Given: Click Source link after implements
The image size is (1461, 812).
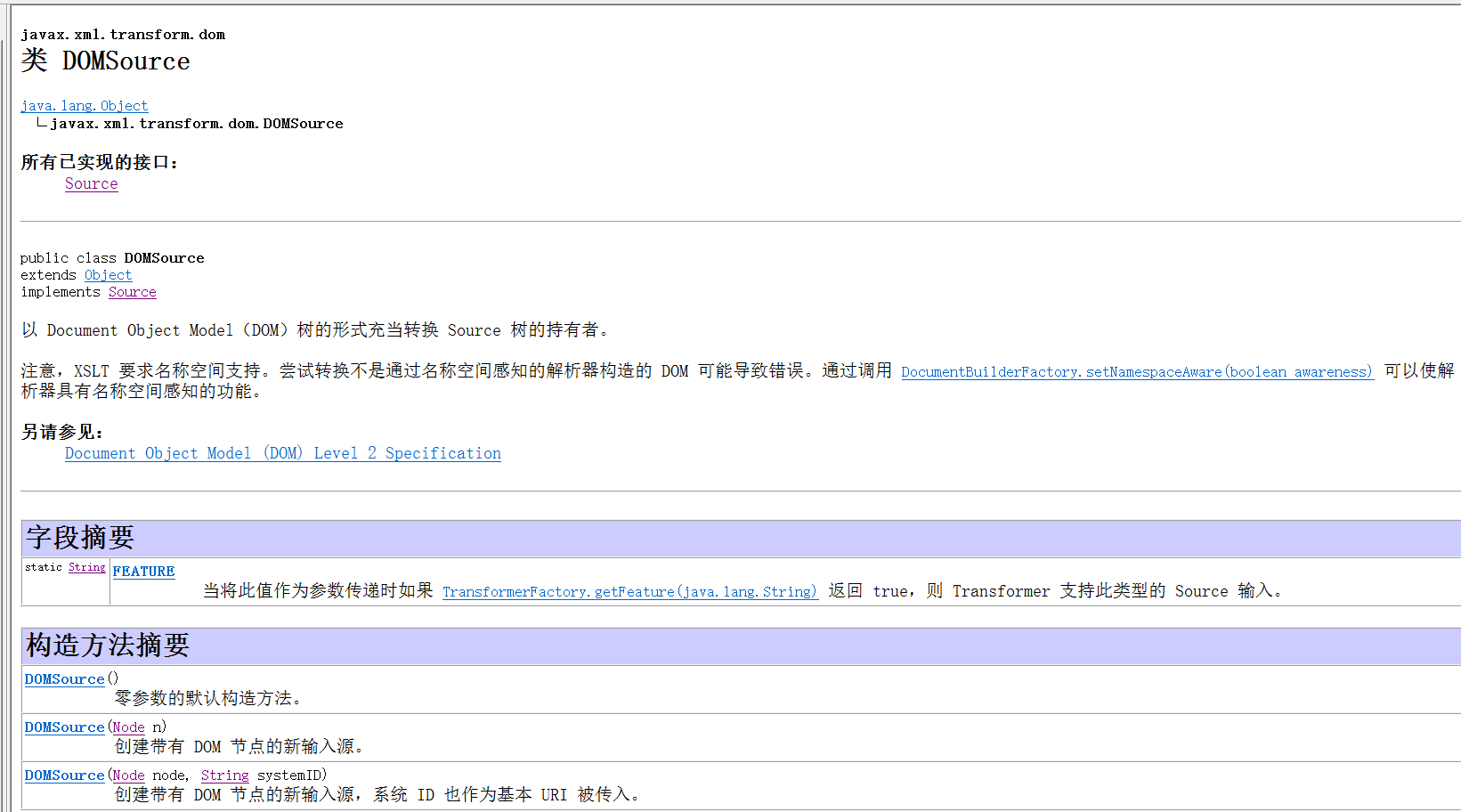Looking at the screenshot, I should coord(132,292).
